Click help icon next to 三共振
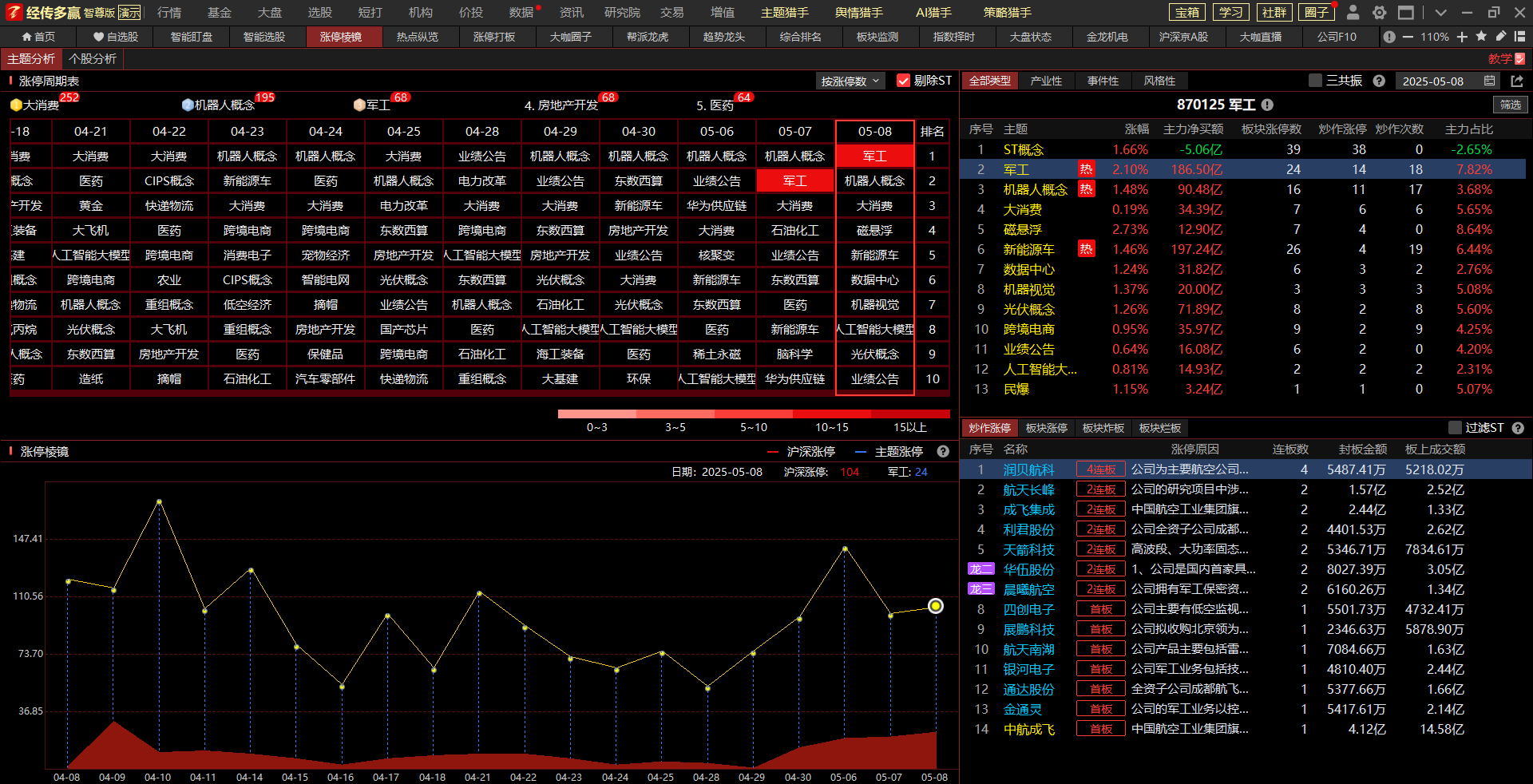This screenshot has height=784, width=1533. [1379, 81]
